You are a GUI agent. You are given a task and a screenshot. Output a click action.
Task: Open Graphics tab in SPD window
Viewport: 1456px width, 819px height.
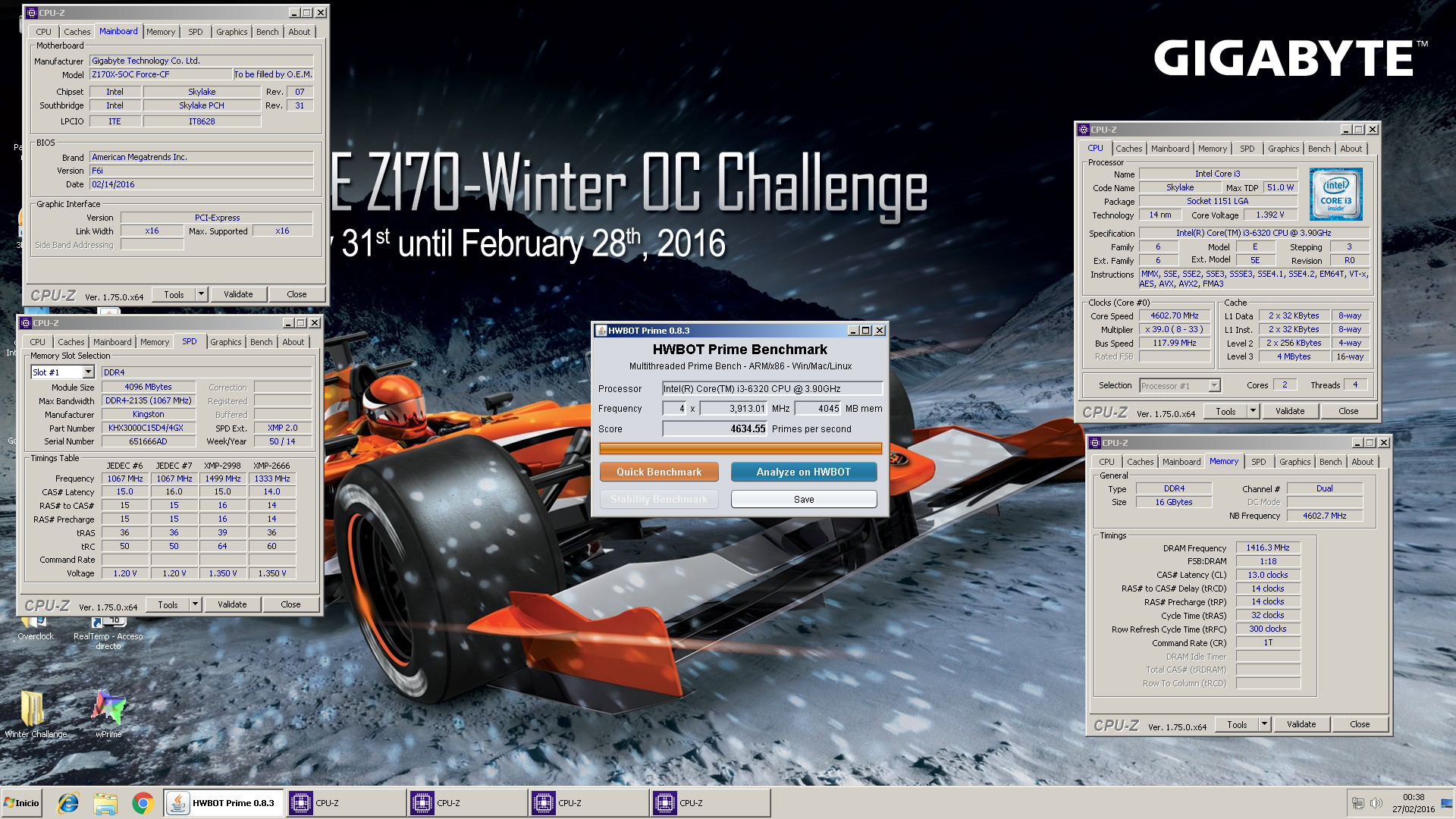[226, 342]
